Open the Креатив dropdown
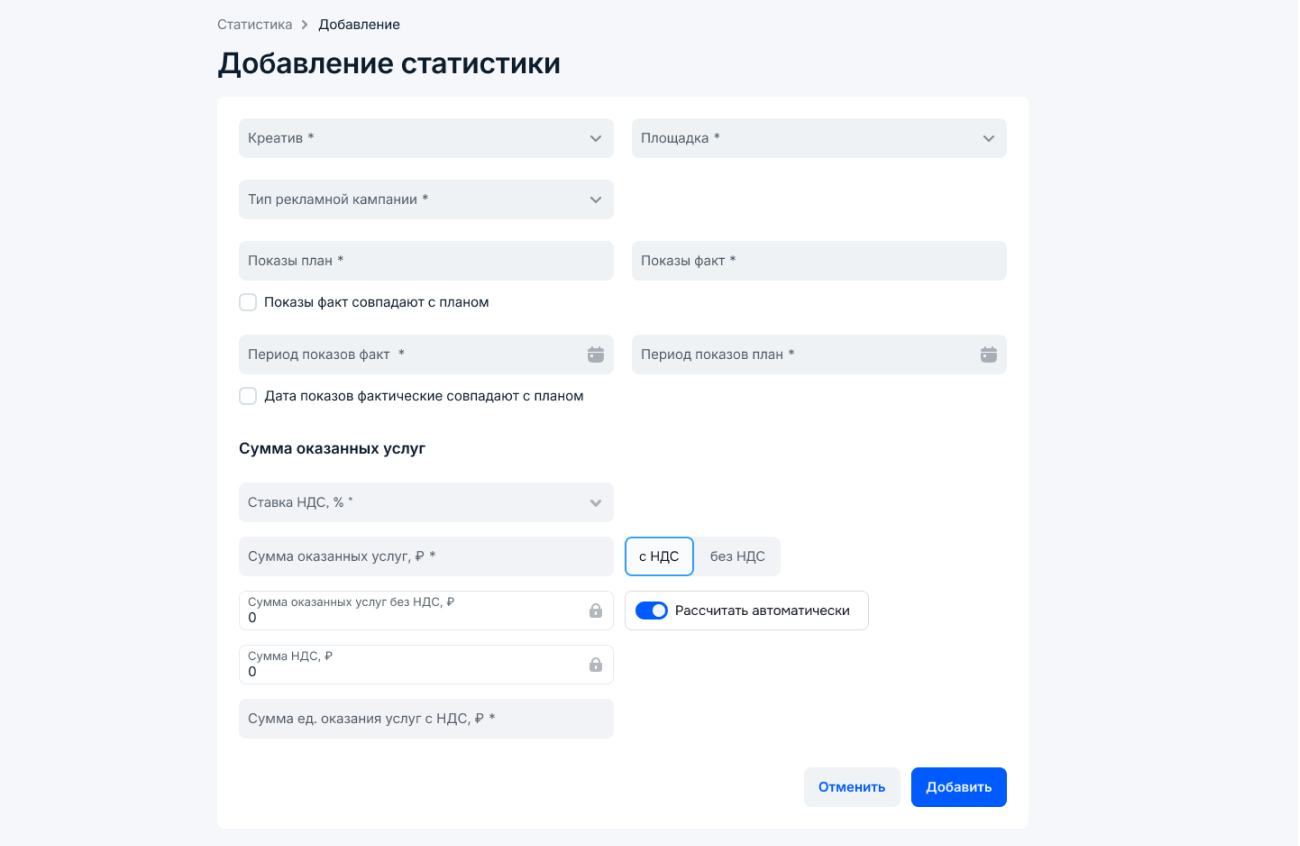Viewport: 1300px width, 846px height. click(x=426, y=138)
